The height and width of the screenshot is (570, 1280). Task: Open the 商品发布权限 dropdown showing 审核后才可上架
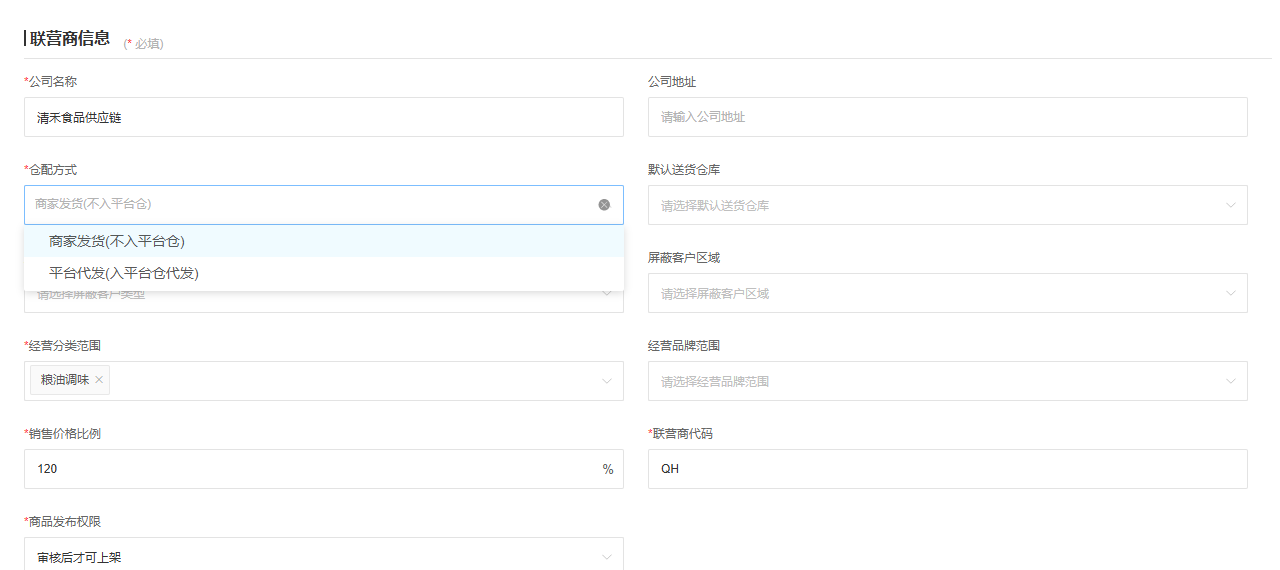(x=324, y=554)
